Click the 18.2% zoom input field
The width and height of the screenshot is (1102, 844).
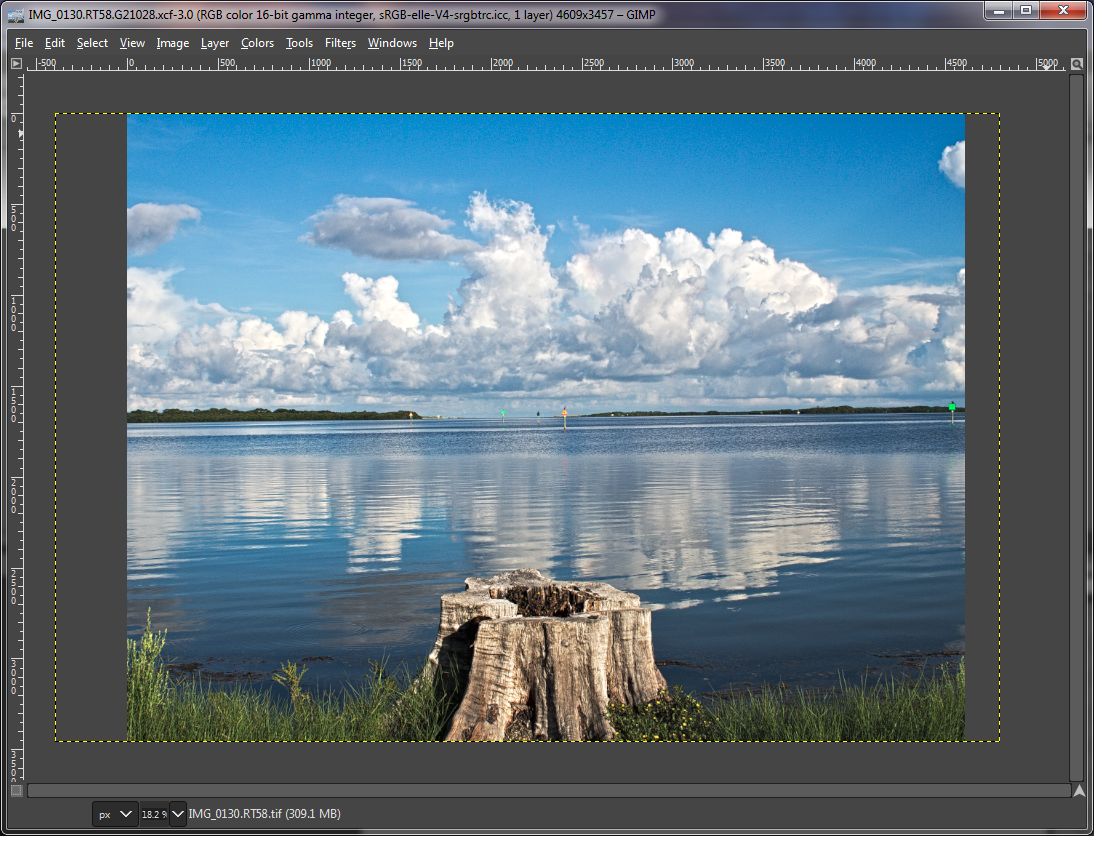pyautogui.click(x=154, y=814)
